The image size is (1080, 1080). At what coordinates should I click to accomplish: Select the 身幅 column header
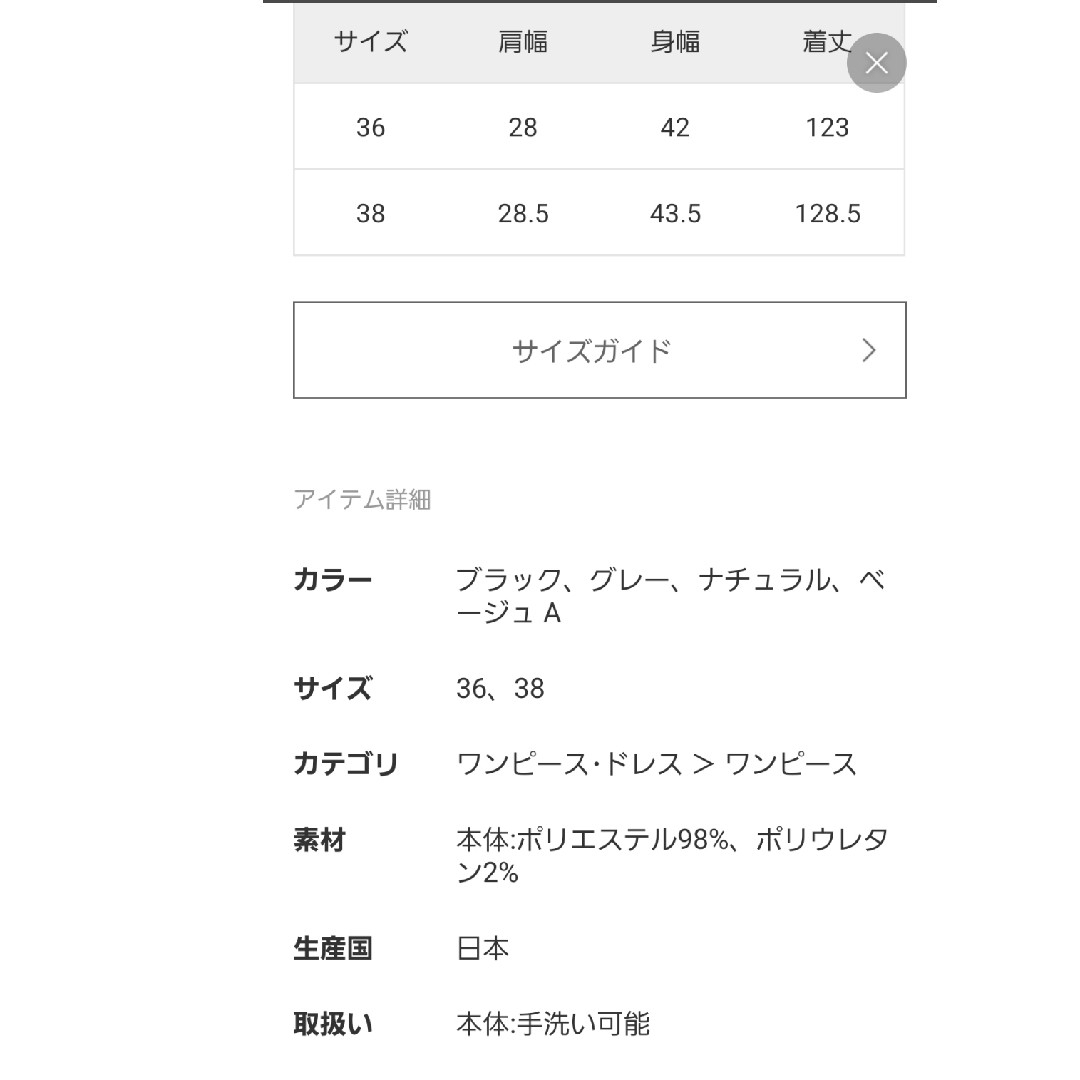(675, 42)
